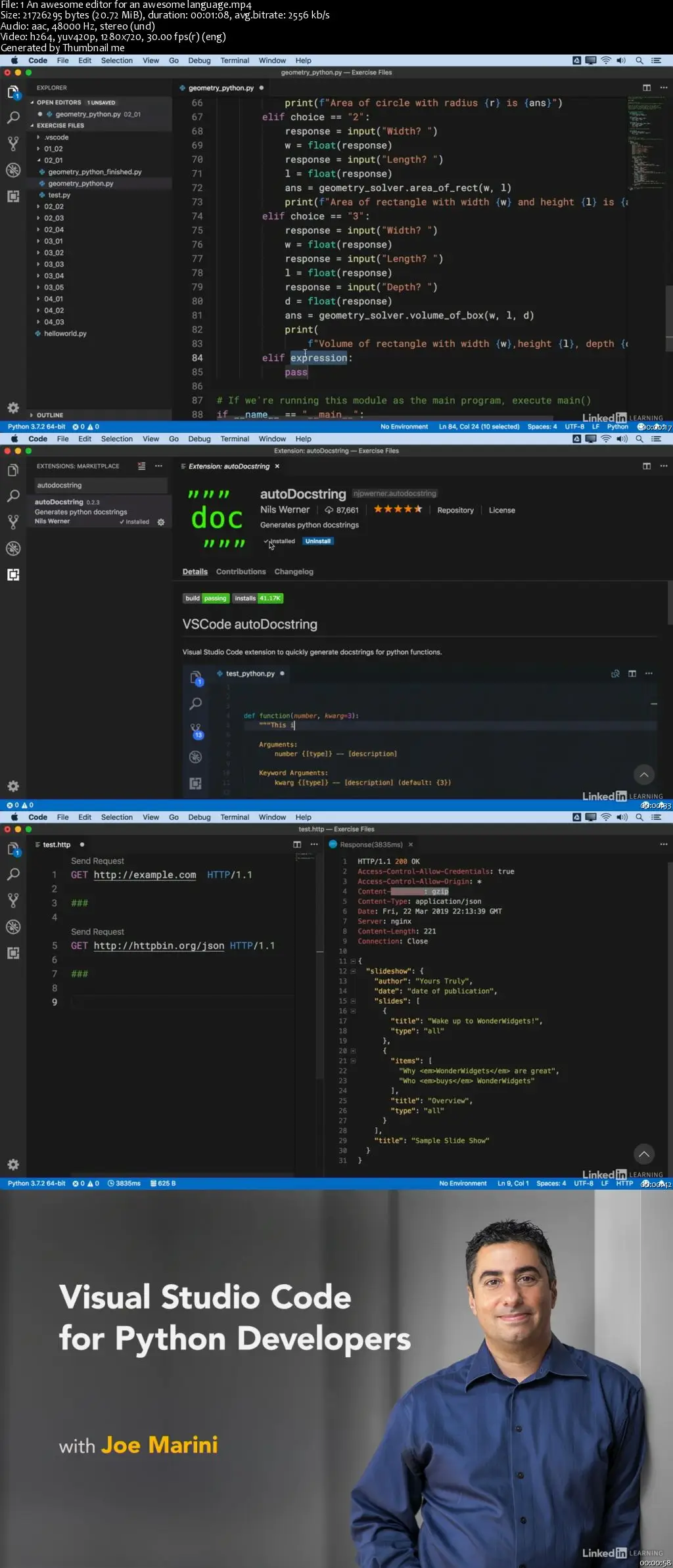Open Explorer icon in the autoDocstring extension window
Image resolution: width=673 pixels, height=1568 pixels.
pyautogui.click(x=13, y=470)
